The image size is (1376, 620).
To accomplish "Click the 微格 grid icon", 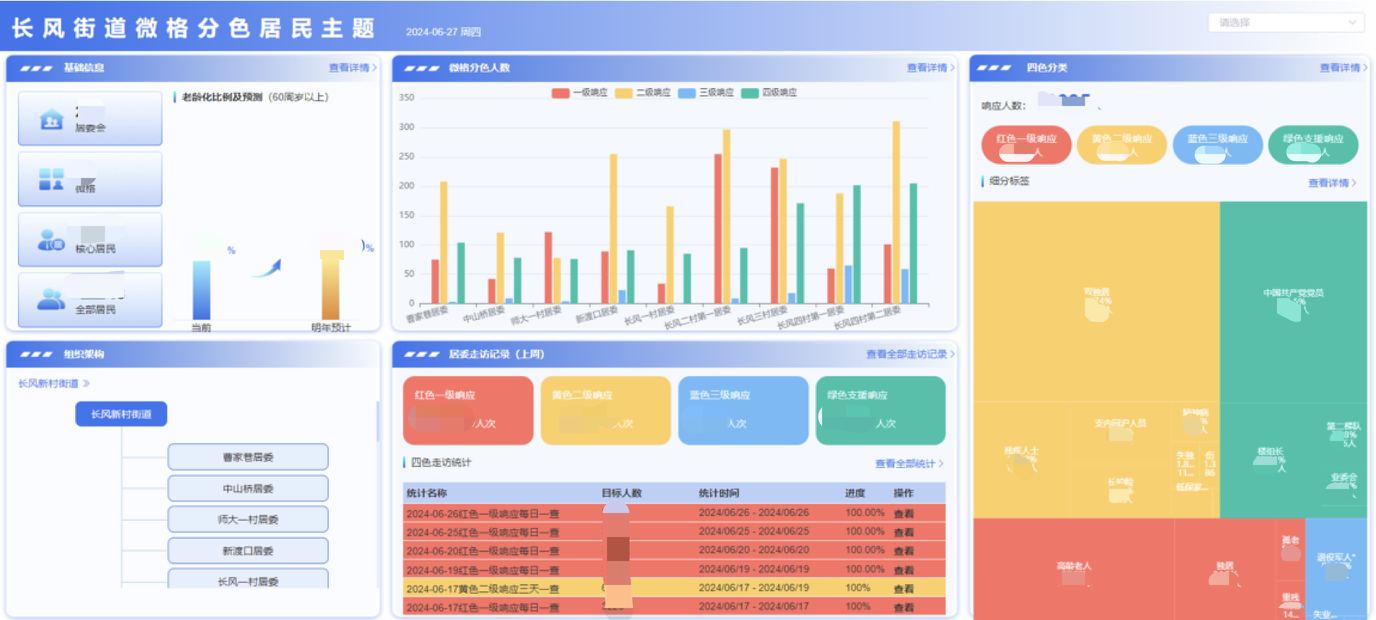I will (x=51, y=180).
